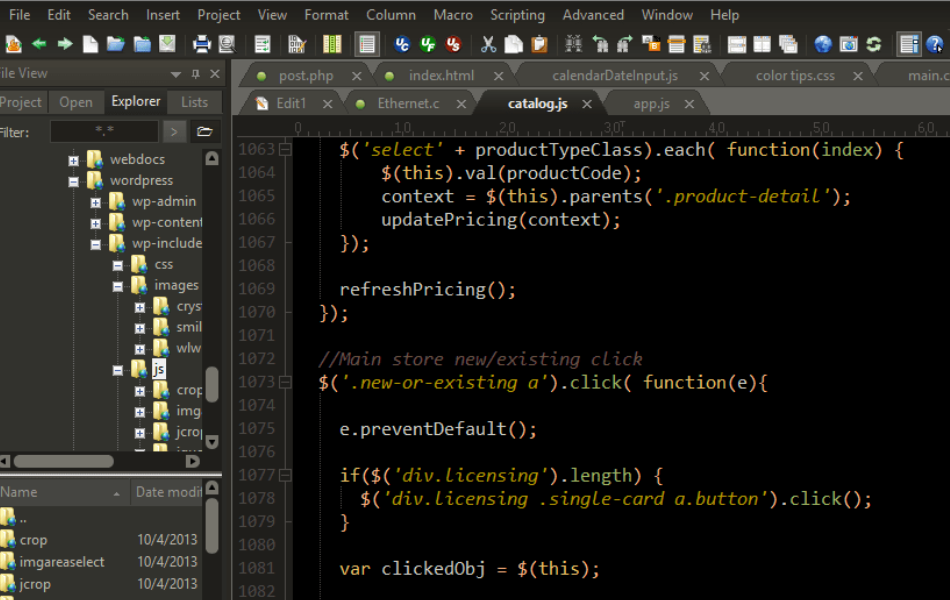
Task: Toggle column mode icon
Action: click(332, 44)
